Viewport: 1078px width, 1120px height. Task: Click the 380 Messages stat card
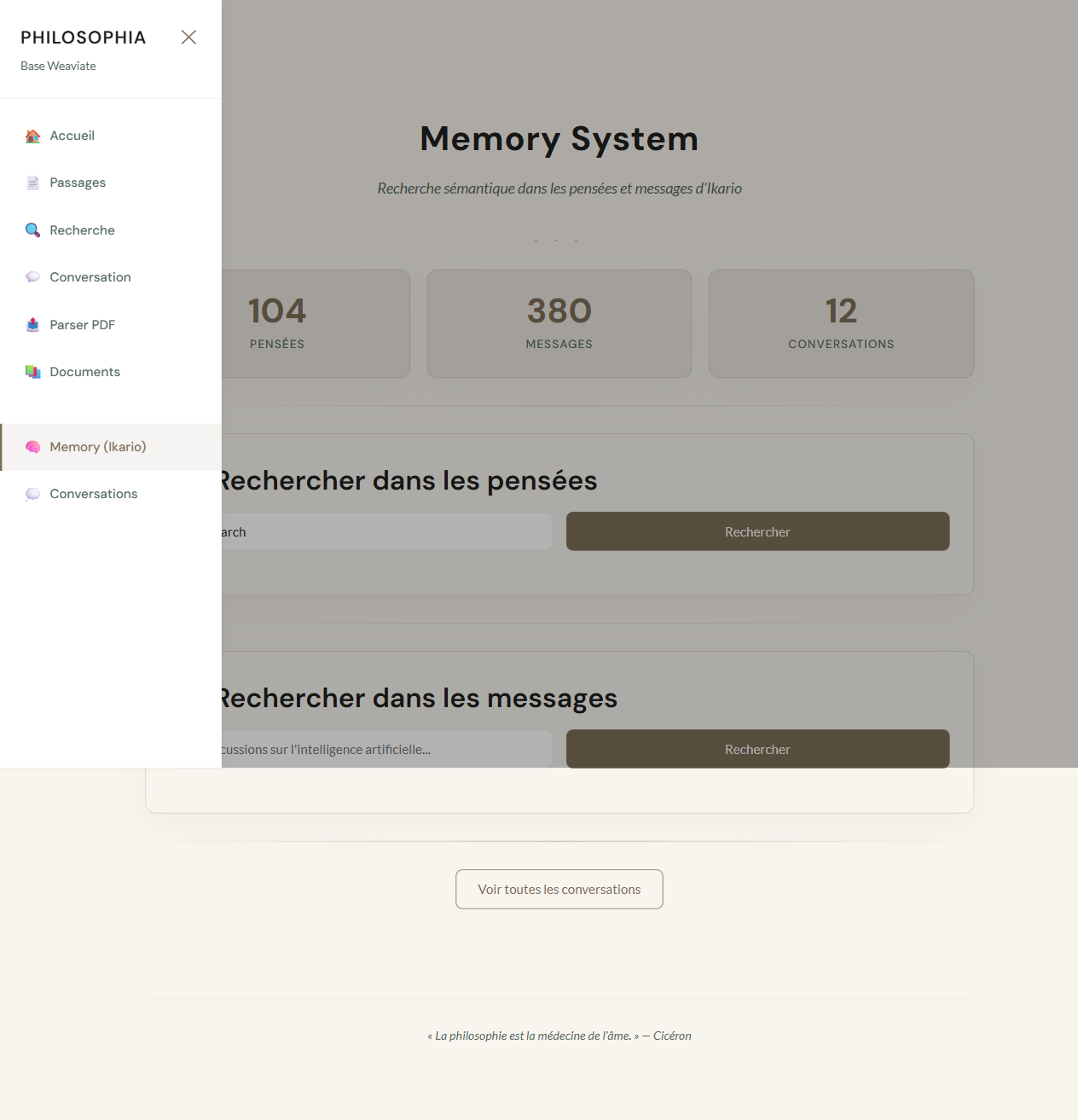559,323
